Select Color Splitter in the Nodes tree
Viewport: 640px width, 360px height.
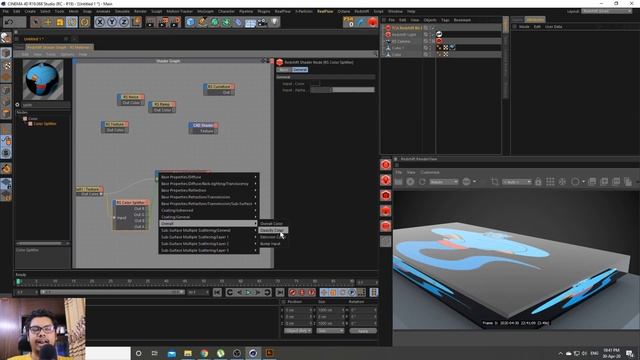coord(44,124)
